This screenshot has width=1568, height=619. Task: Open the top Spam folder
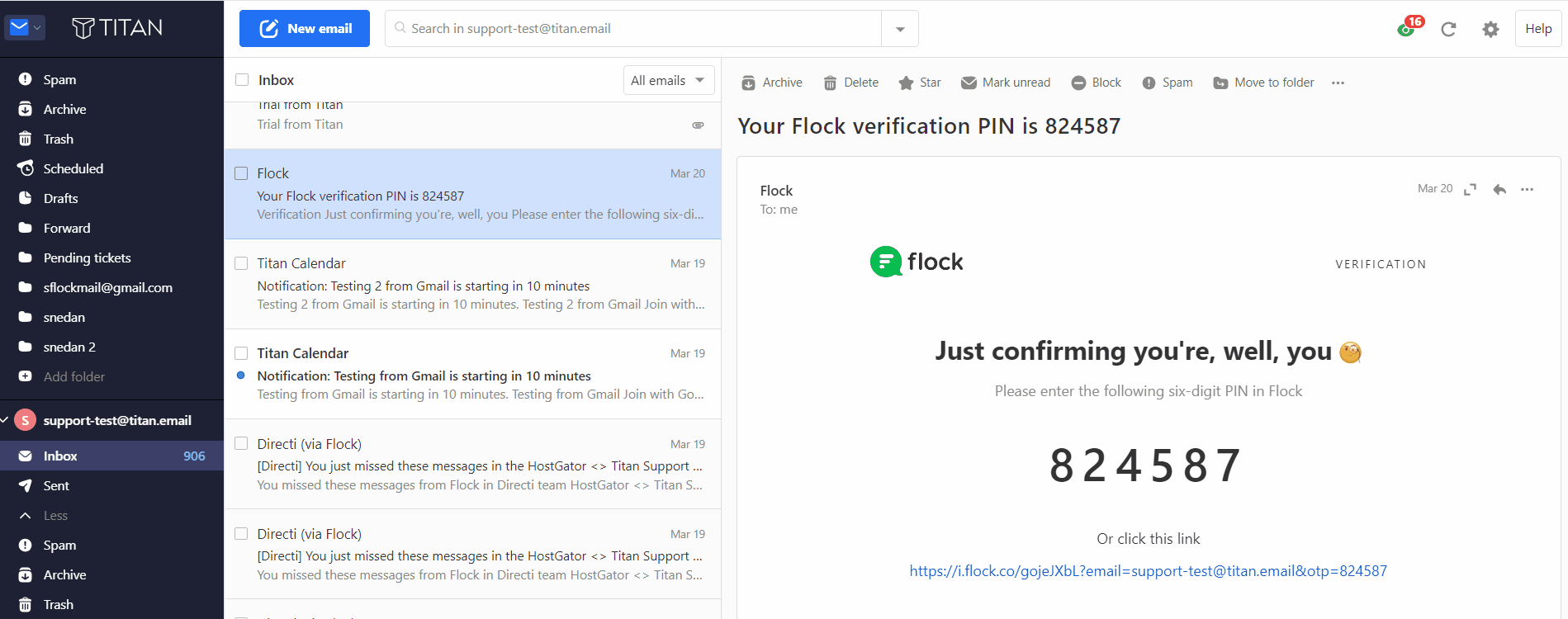59,79
